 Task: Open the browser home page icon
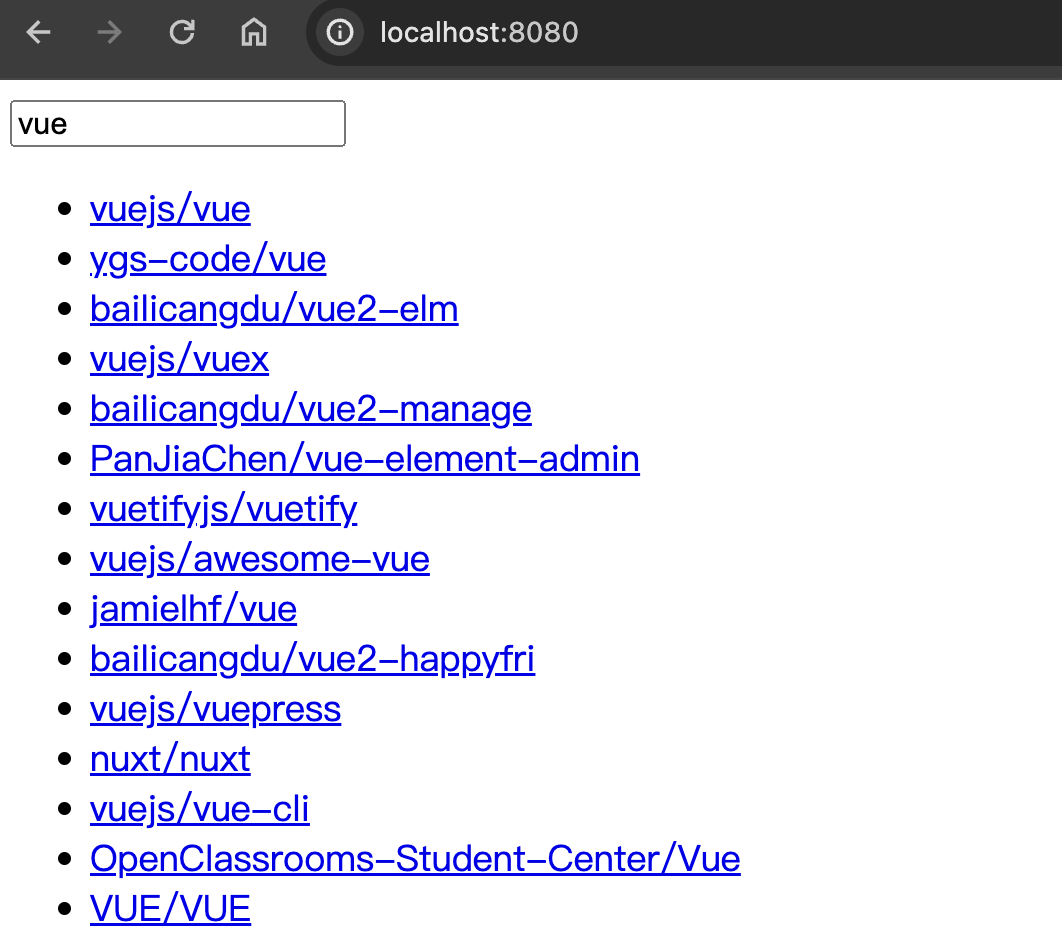[x=254, y=32]
